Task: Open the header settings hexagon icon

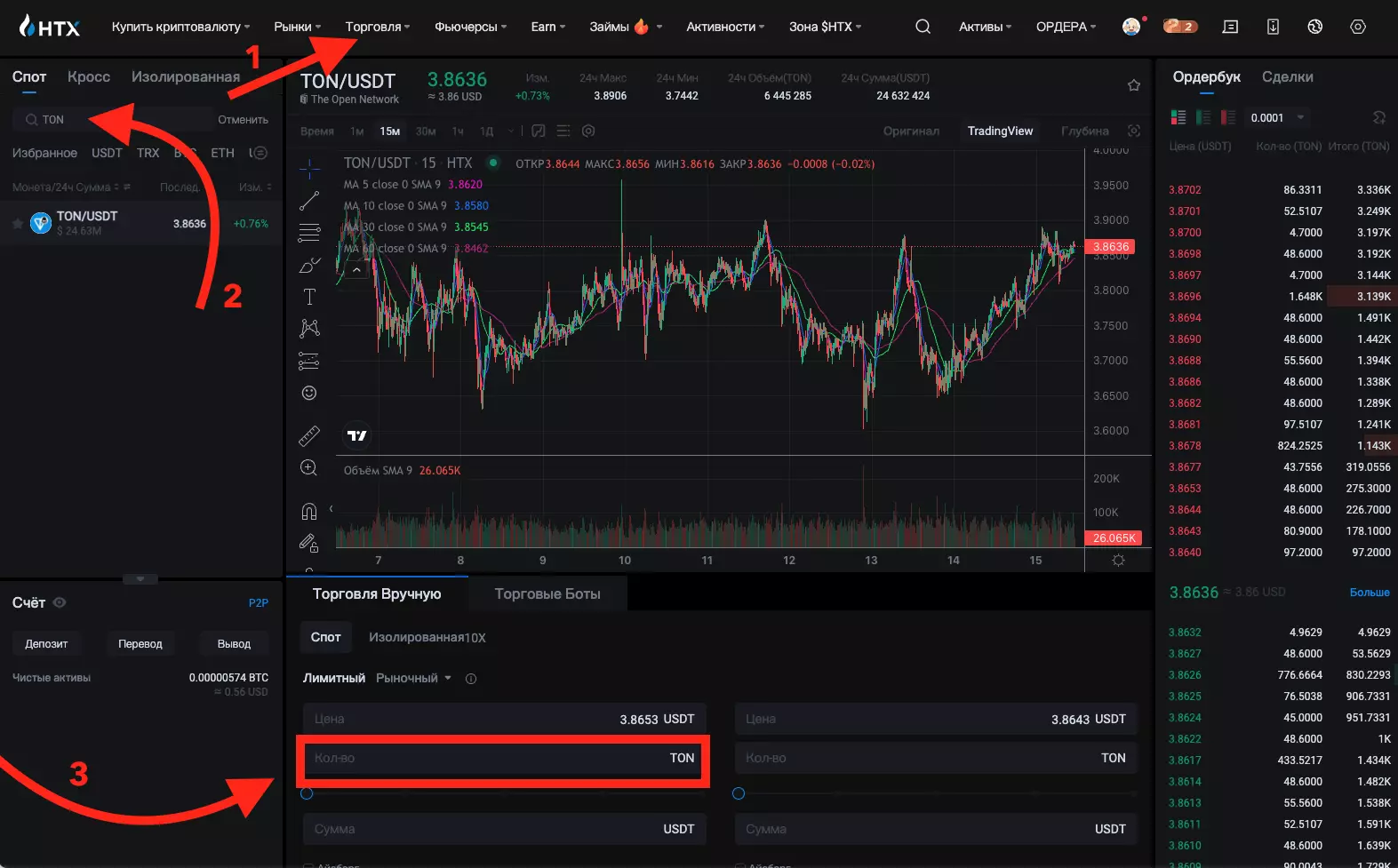Action: 1358,27
